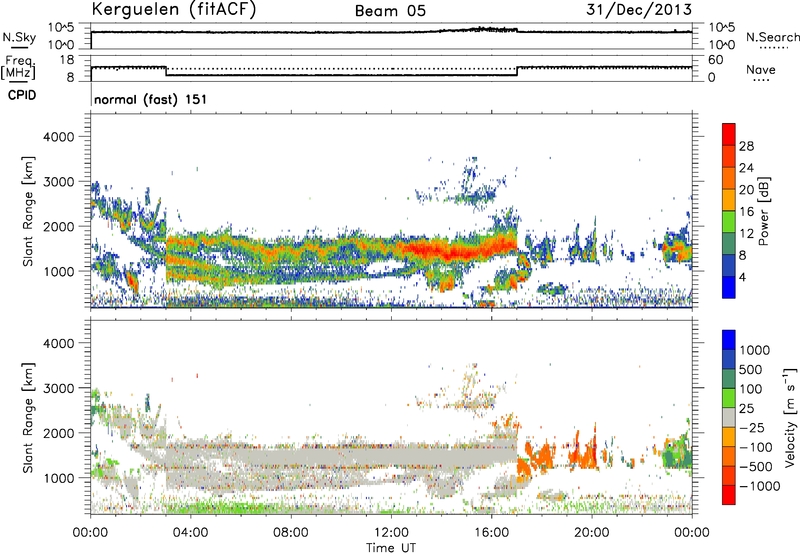This screenshot has width=800, height=554.
Task: Pick the Velocity segment between -25 and -100
Action: pyautogui.click(x=729, y=437)
